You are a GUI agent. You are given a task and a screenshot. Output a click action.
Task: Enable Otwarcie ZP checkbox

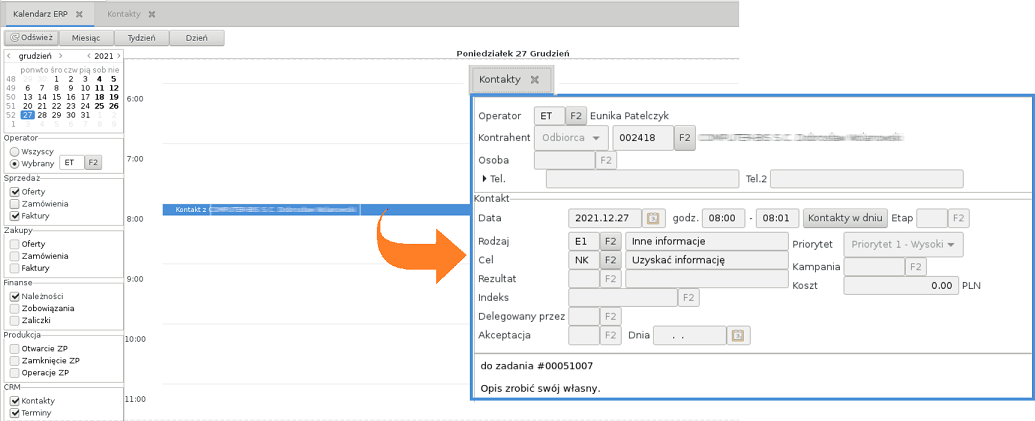(x=15, y=348)
